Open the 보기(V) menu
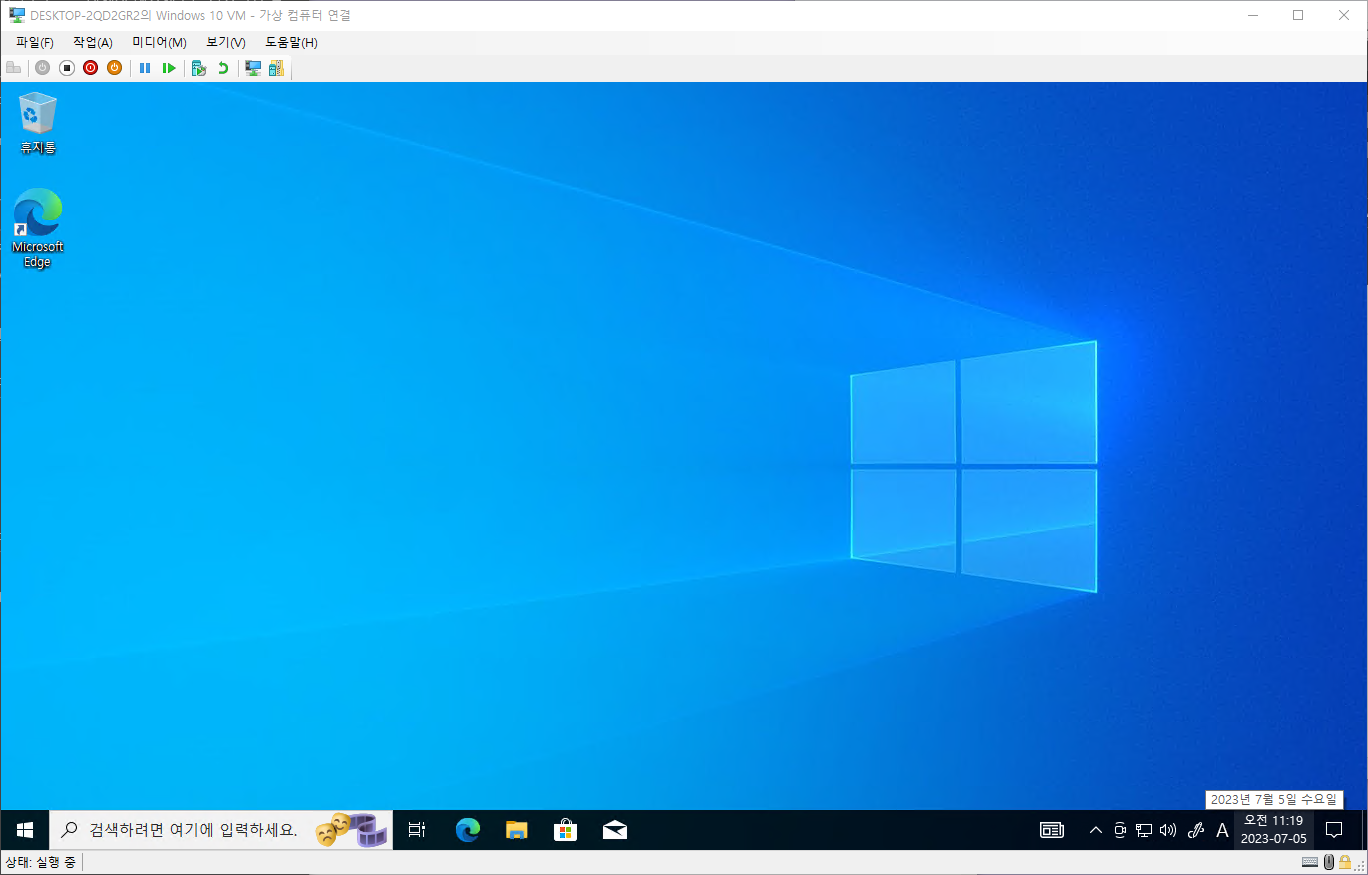The image size is (1368, 875). (x=226, y=42)
